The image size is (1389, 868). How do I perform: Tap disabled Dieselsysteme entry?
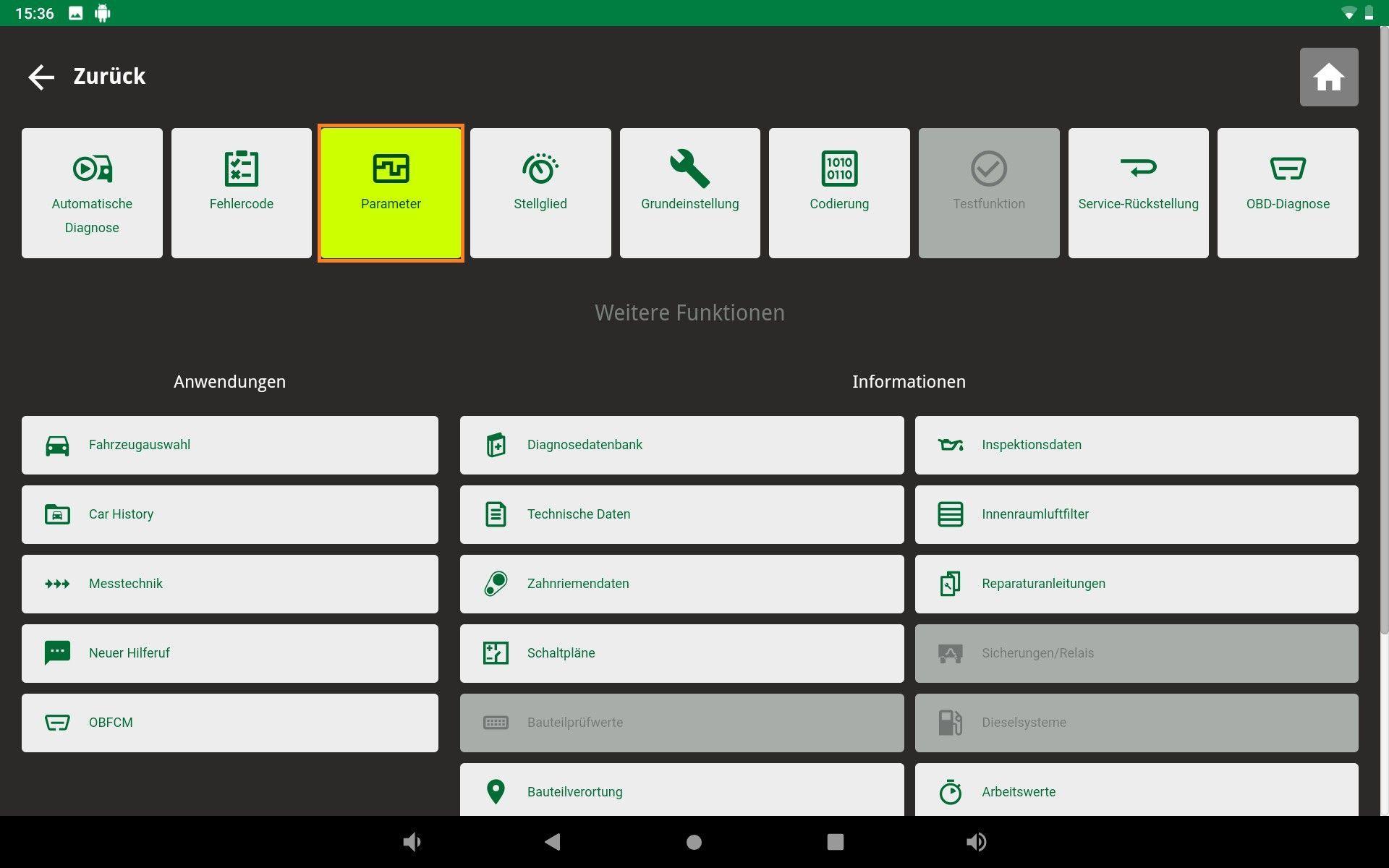pyautogui.click(x=1137, y=723)
